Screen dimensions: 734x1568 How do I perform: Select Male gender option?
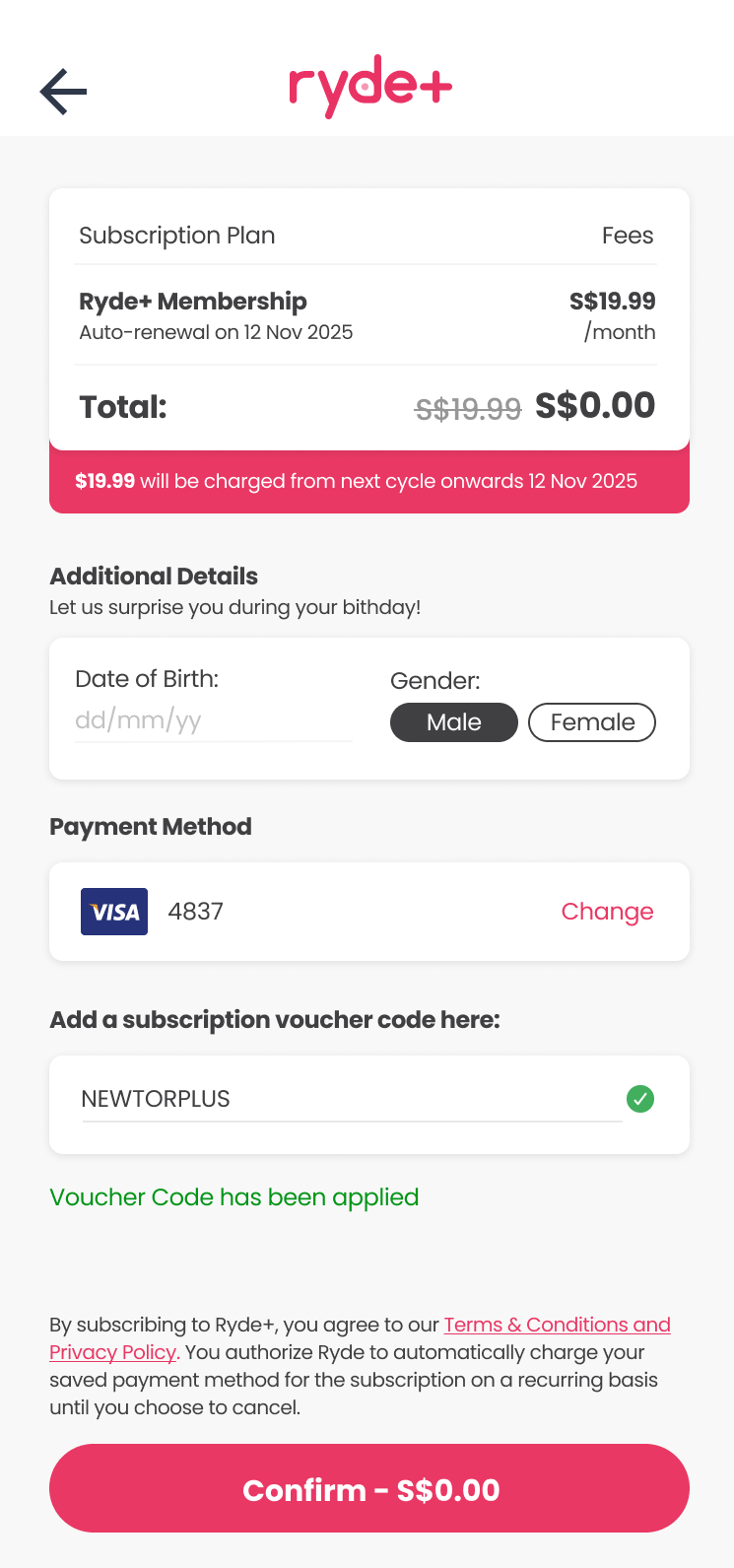(x=454, y=722)
